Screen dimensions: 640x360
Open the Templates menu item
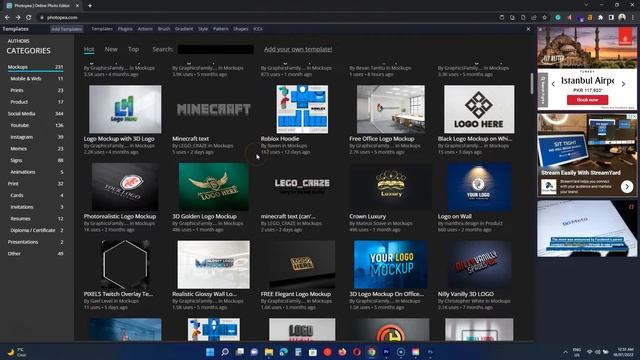102,29
